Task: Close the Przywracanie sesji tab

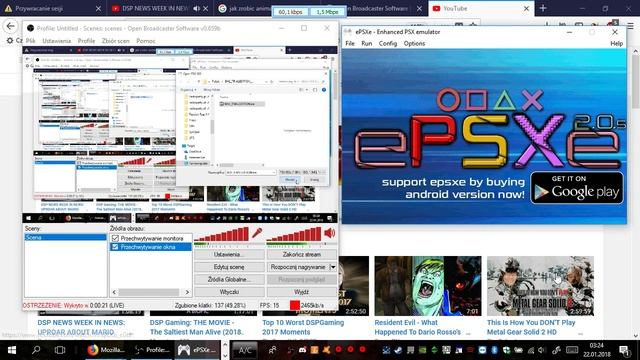Action: pyautogui.click(x=98, y=8)
